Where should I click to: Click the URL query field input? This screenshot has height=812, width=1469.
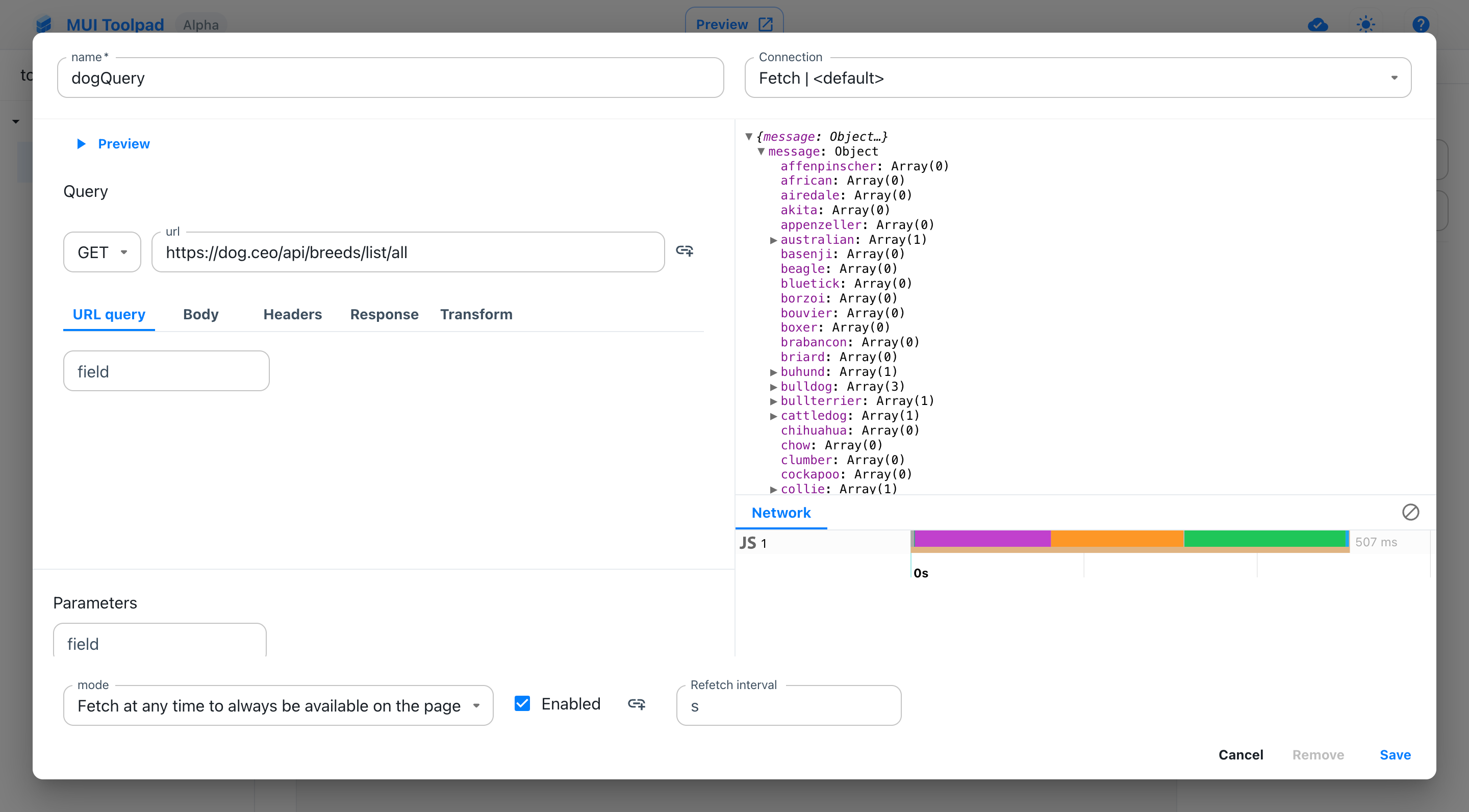[x=166, y=371]
